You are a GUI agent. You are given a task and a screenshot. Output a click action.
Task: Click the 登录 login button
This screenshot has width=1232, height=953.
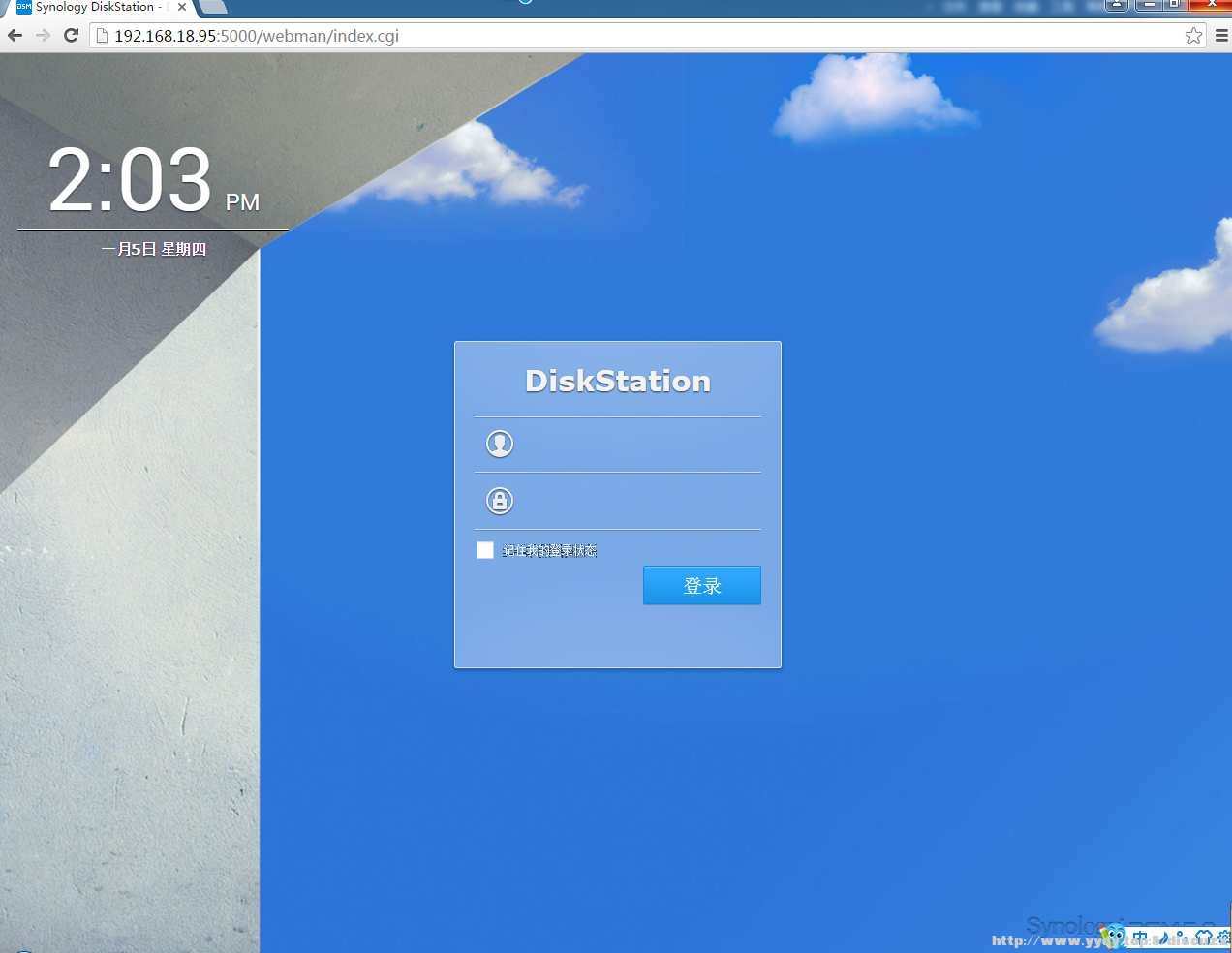(702, 586)
